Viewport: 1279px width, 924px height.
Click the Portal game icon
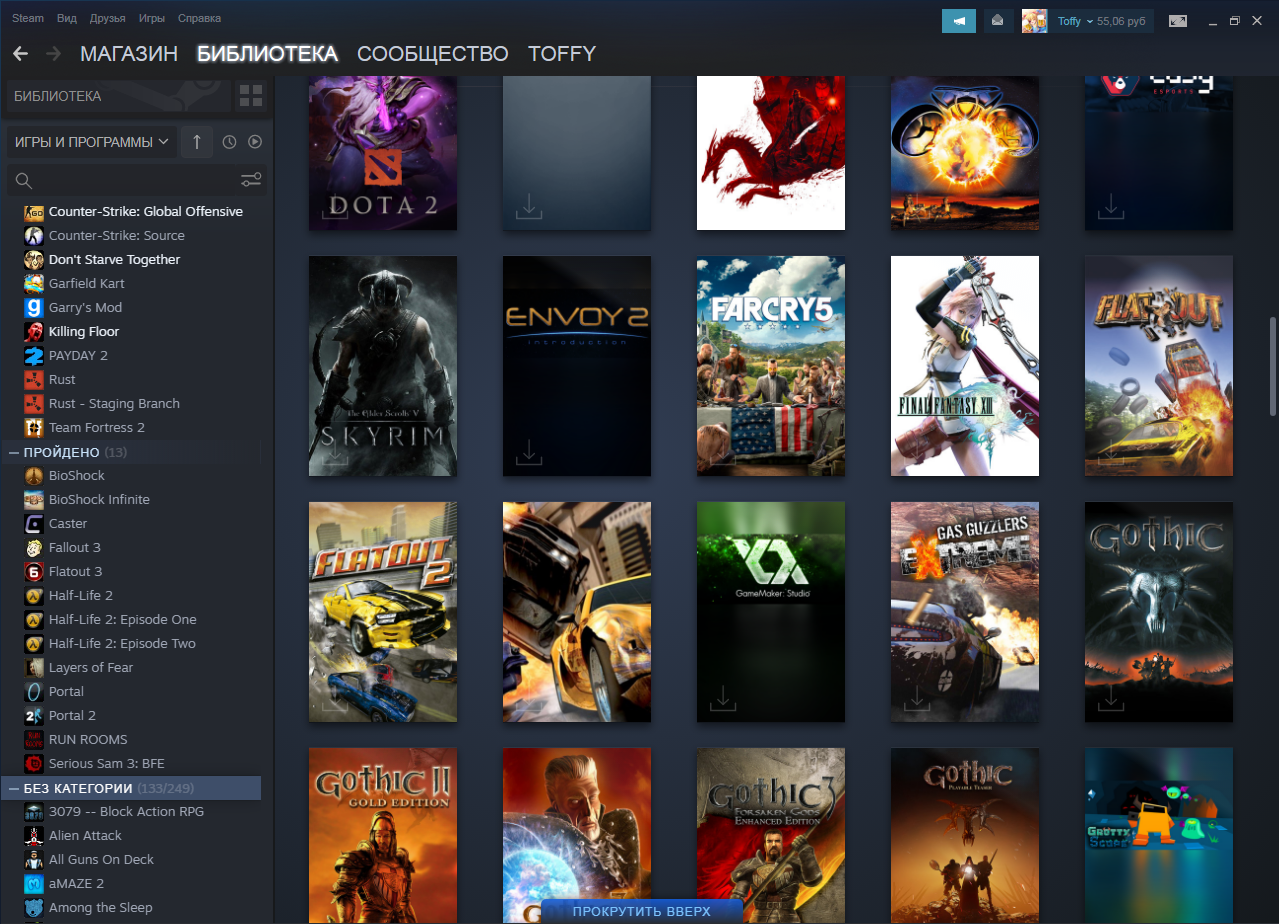click(x=34, y=692)
